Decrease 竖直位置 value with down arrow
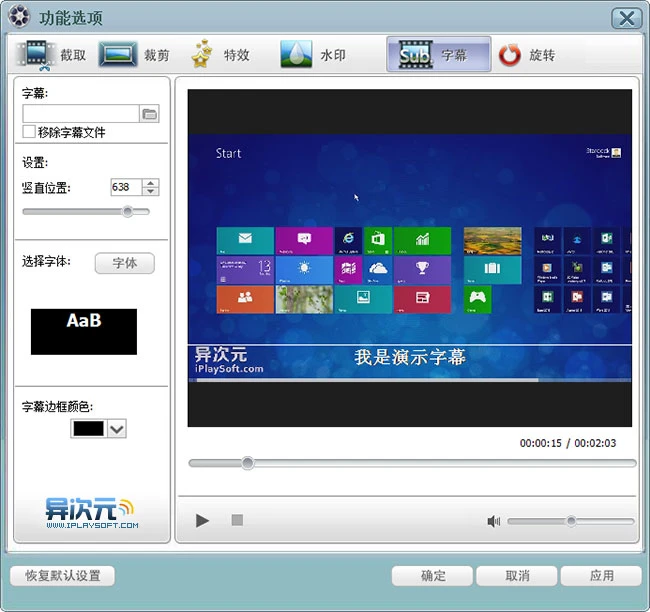The height and width of the screenshot is (612, 650). (150, 191)
